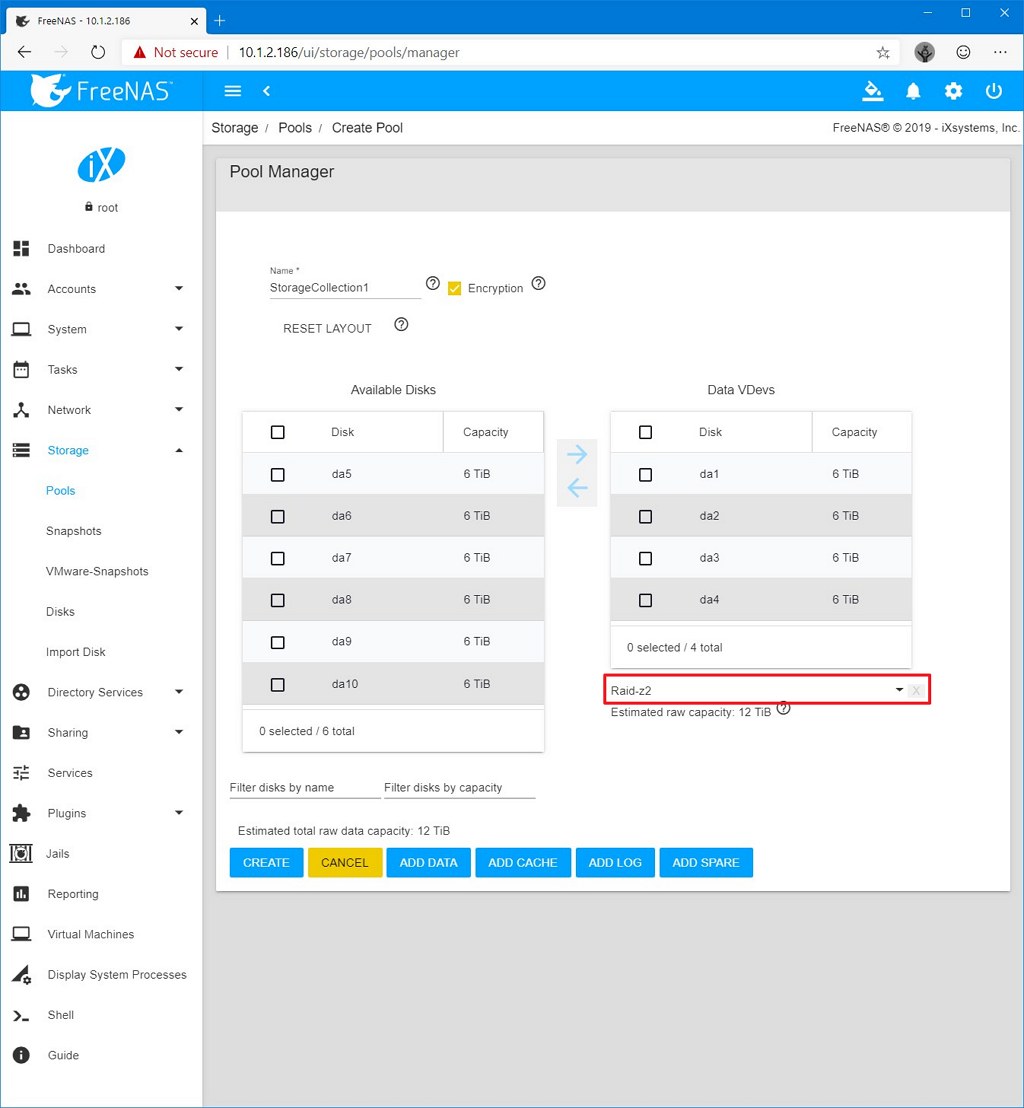
Task: Click the hamburger menu icon in top bar
Action: coord(233,91)
